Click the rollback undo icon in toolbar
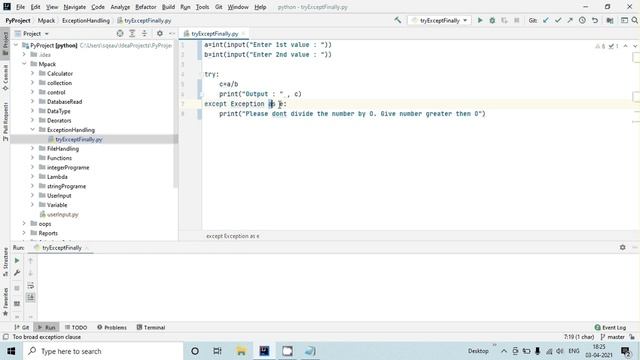This screenshot has width=640, height=360. point(595,20)
